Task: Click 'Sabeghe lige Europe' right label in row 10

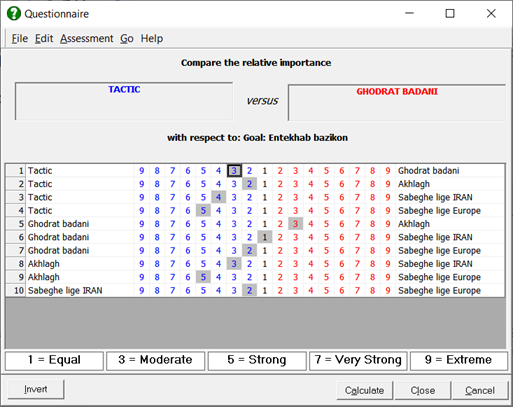Action: (439, 291)
